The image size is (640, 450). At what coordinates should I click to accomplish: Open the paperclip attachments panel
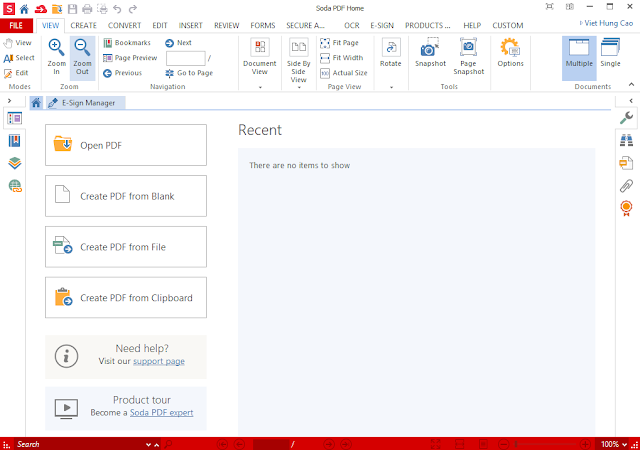[x=626, y=185]
